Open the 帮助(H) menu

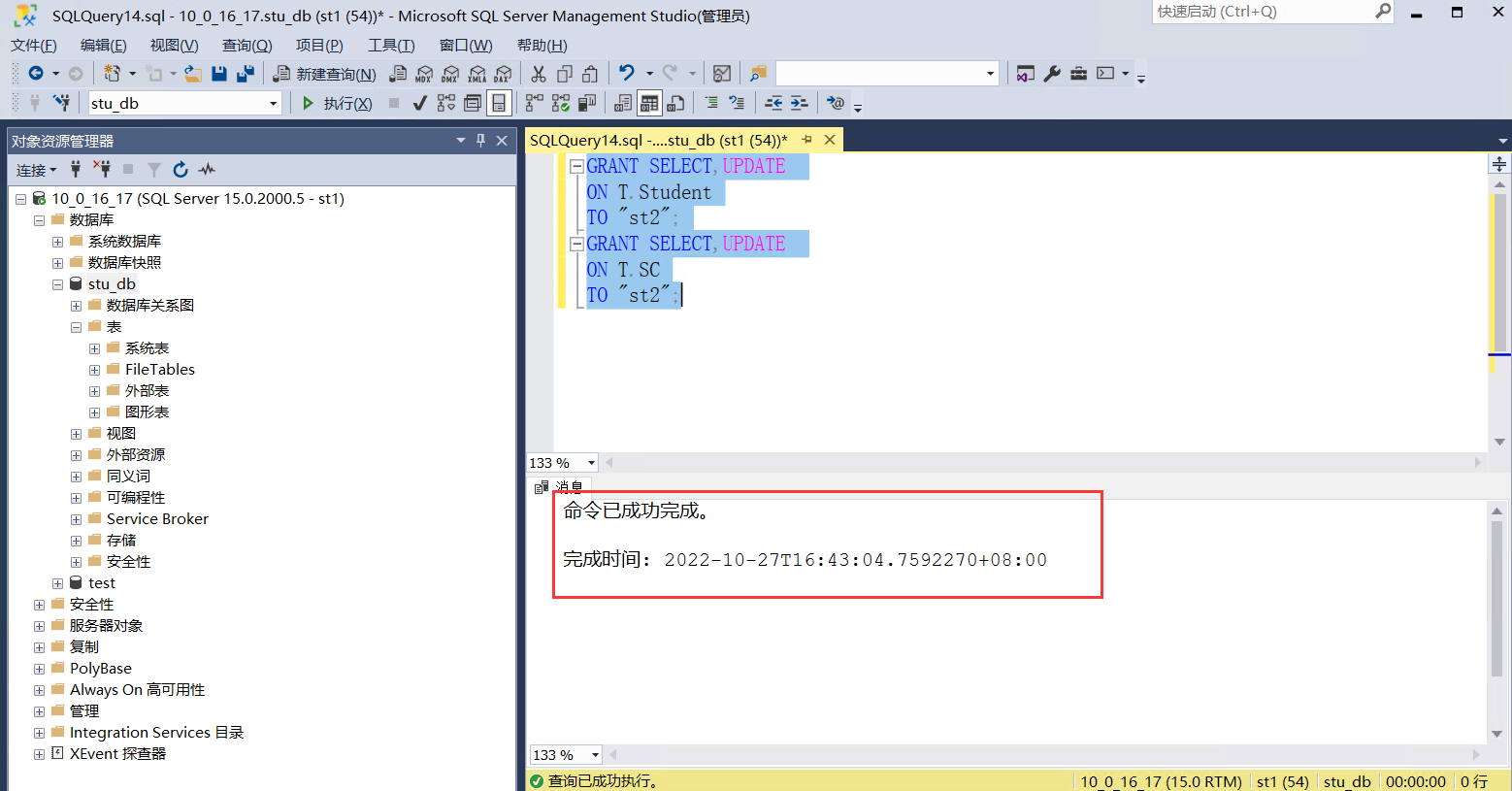pyautogui.click(x=542, y=46)
